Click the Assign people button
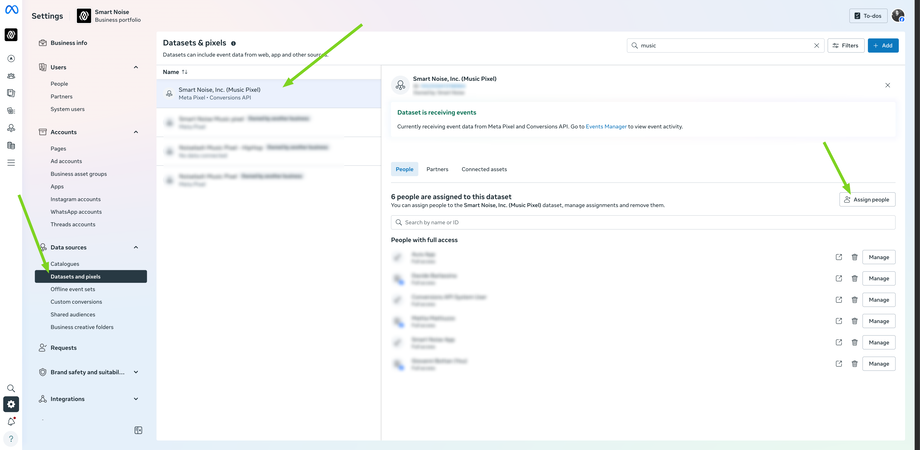 [x=867, y=199]
